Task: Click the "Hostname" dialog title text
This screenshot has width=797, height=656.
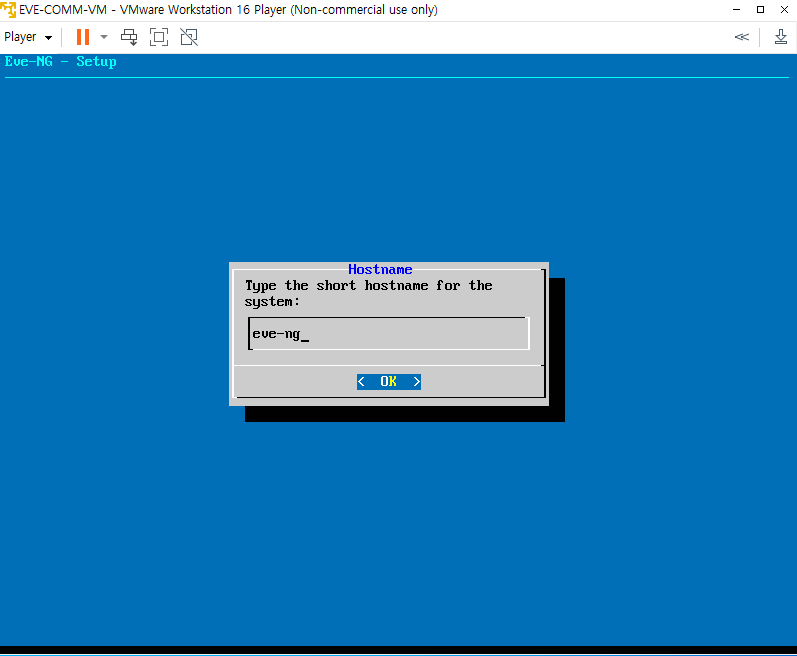Action: click(380, 269)
